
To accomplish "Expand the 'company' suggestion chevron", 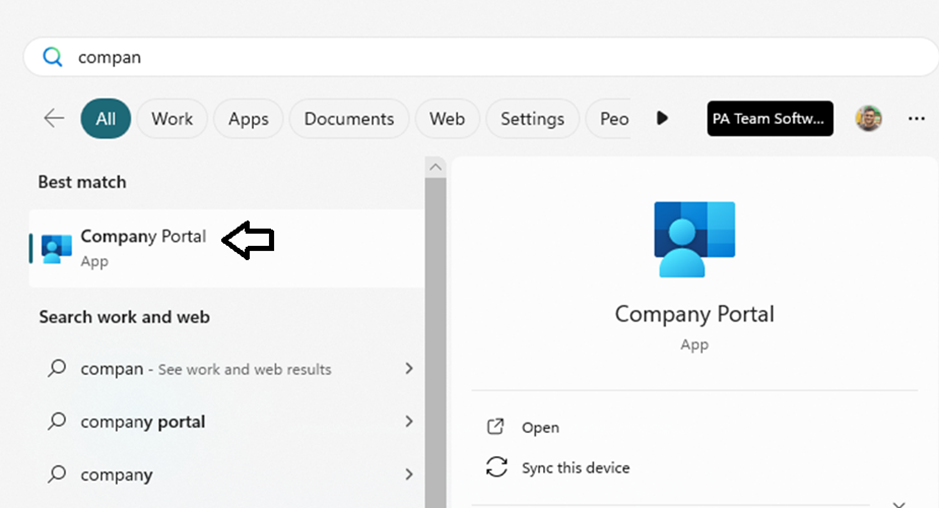I will pos(408,474).
